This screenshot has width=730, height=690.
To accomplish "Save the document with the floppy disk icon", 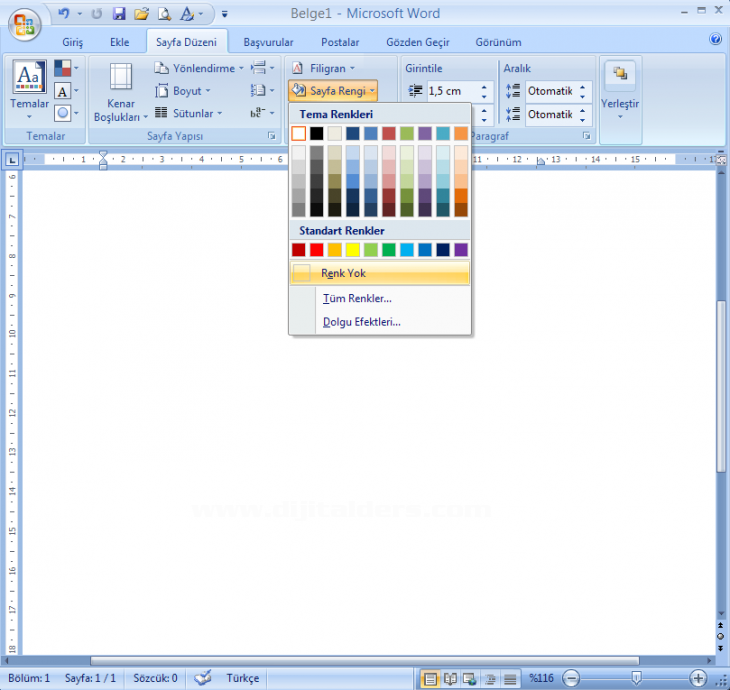I will click(x=119, y=14).
